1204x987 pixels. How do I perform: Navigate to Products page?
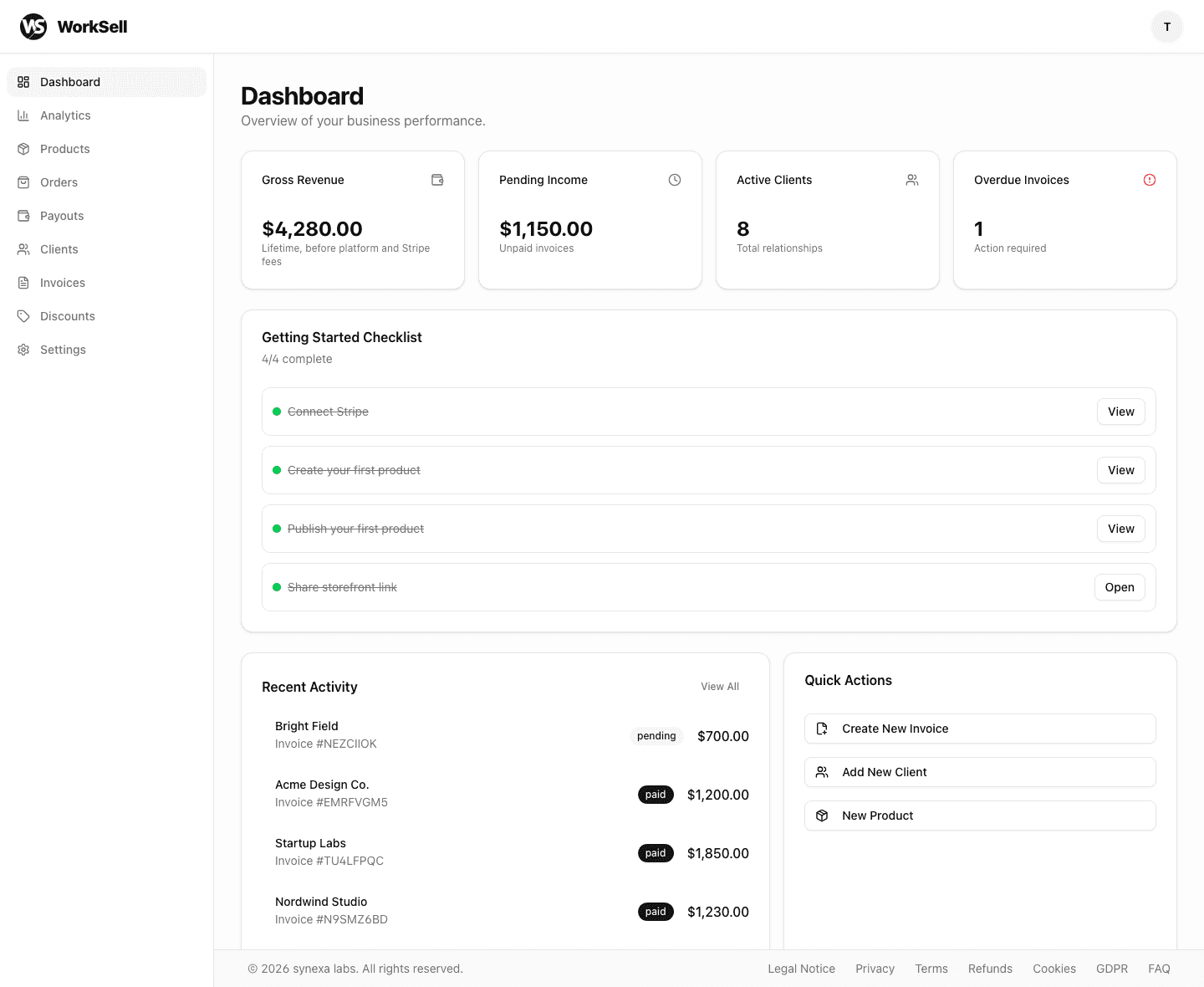pos(106,149)
